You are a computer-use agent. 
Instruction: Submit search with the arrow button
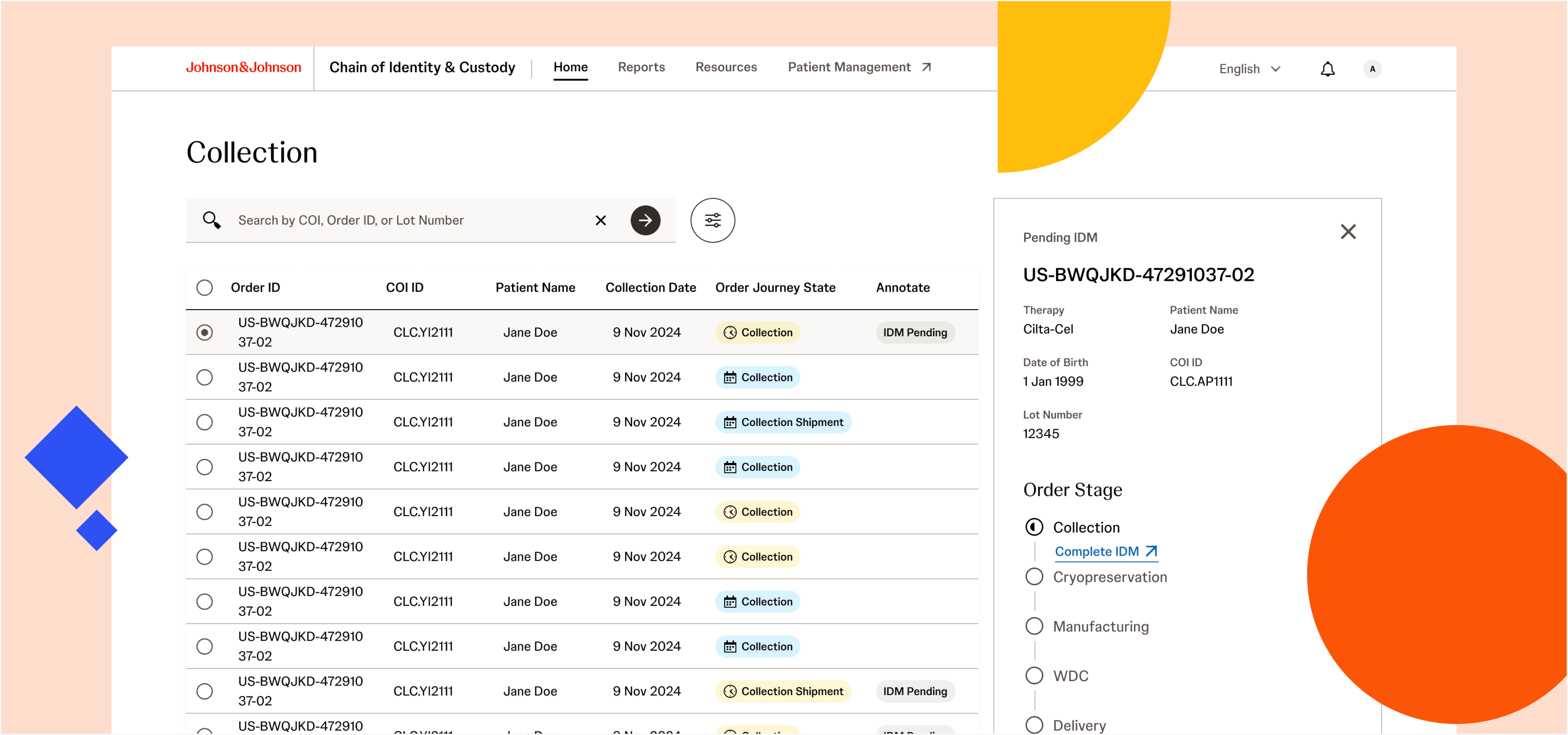[x=645, y=220]
